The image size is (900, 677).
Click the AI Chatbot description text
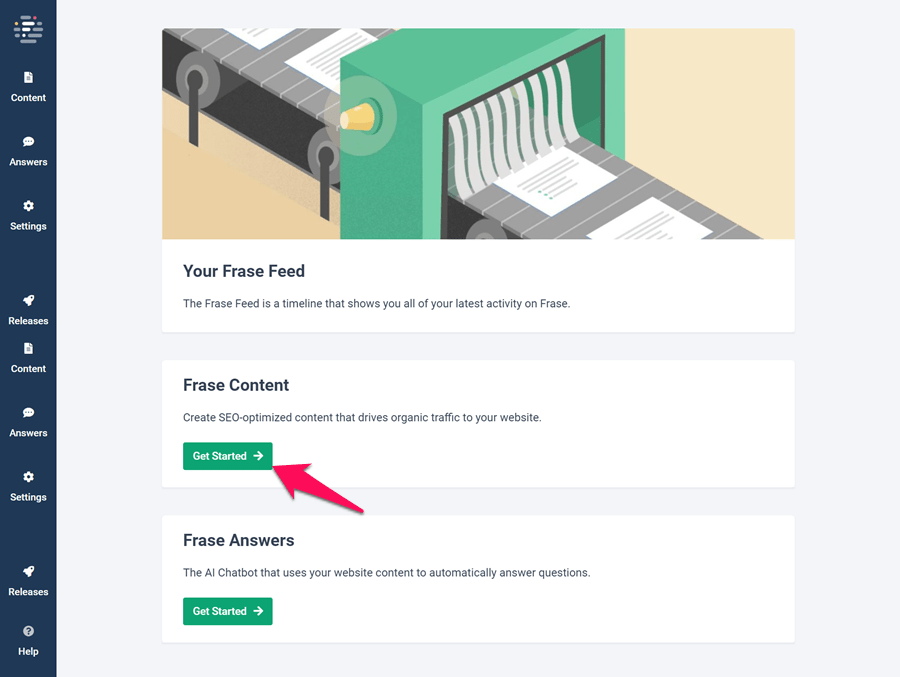[x=386, y=572]
